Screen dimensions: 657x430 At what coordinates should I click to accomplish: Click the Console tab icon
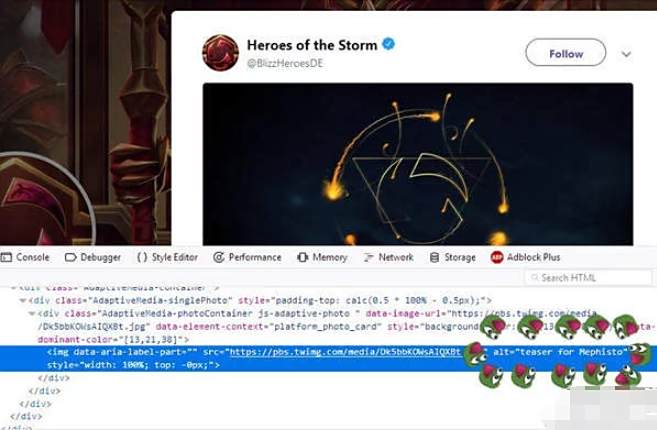6,257
